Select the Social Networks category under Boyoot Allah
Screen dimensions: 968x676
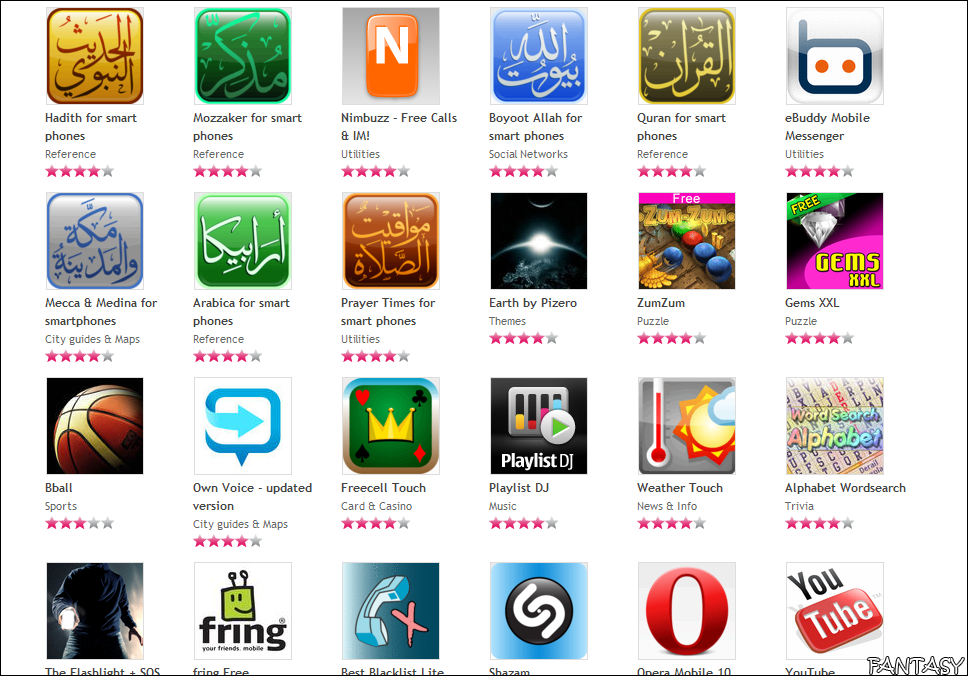click(528, 154)
